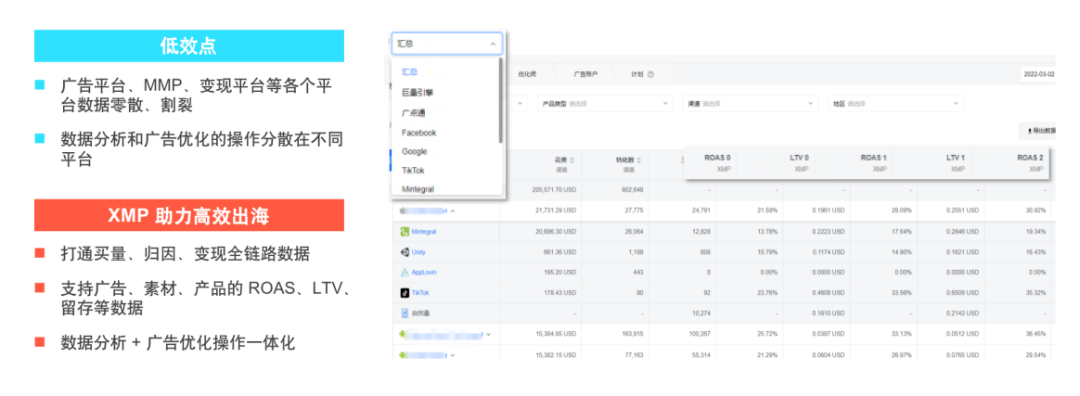Sort by the 转化数 column sort arrows
This screenshot has height=396, width=1080.
(638, 160)
